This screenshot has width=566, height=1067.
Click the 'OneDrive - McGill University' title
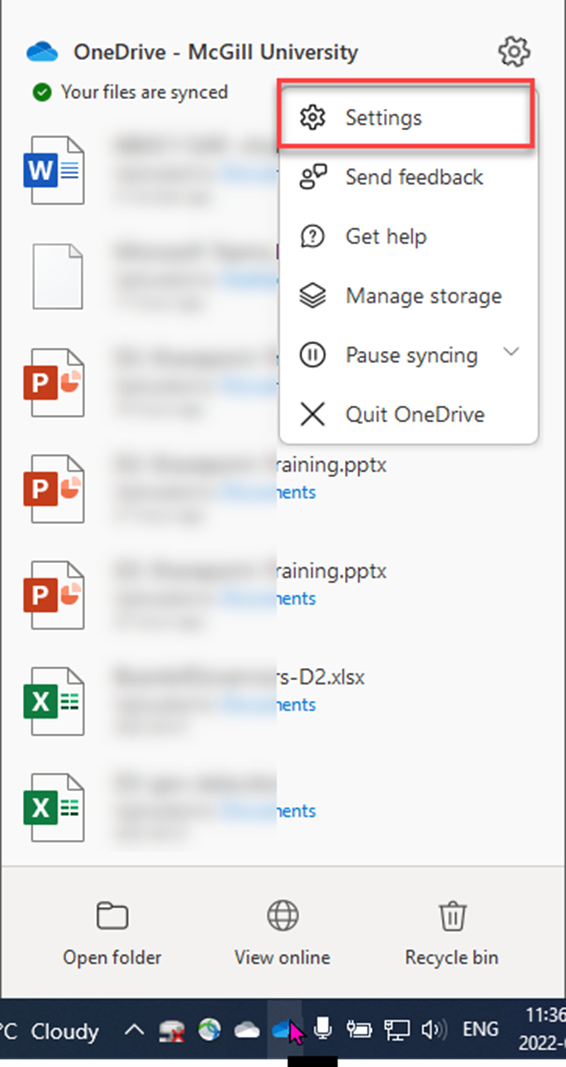click(x=216, y=52)
